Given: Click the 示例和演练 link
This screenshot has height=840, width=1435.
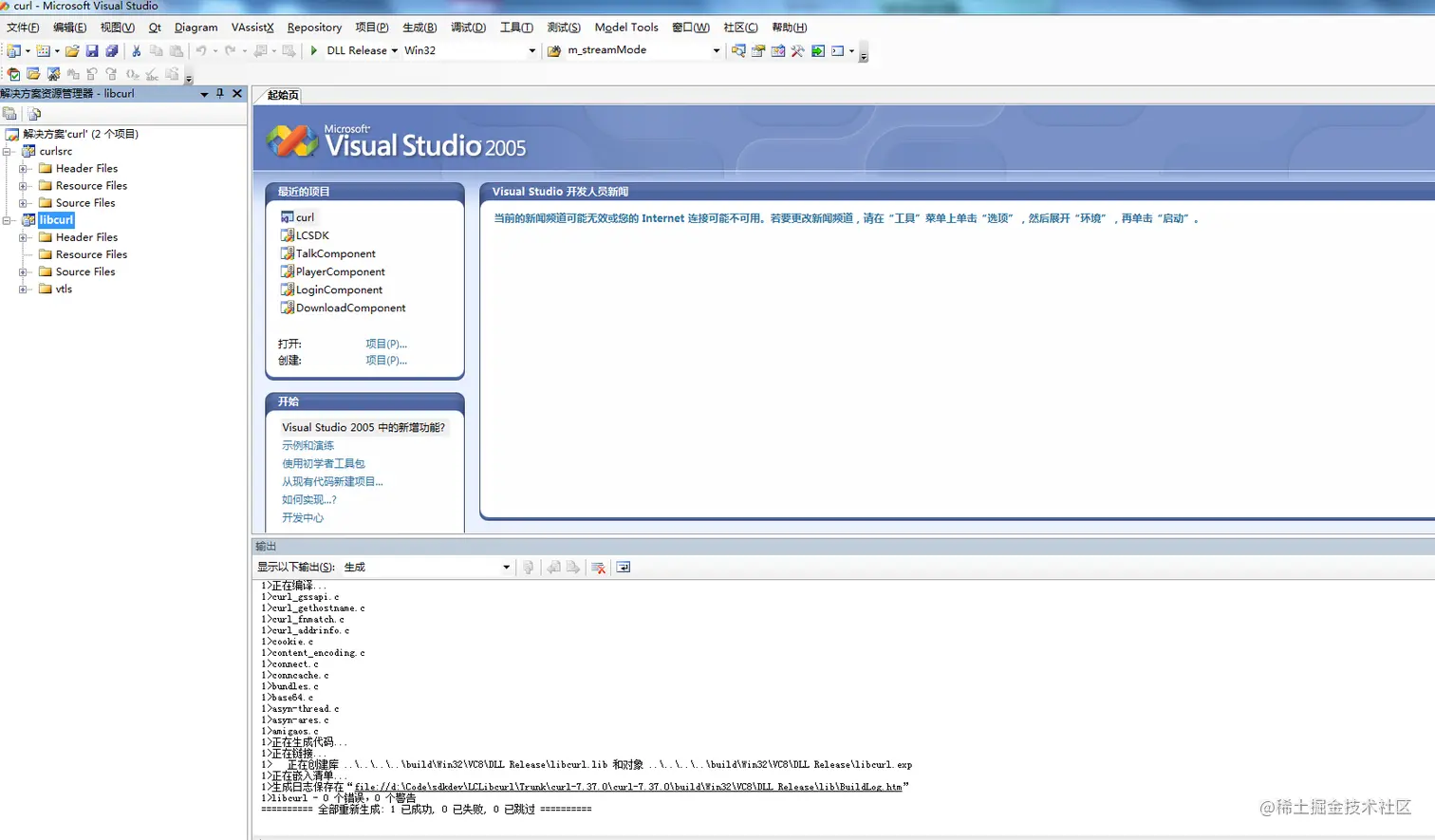Looking at the screenshot, I should 307,445.
